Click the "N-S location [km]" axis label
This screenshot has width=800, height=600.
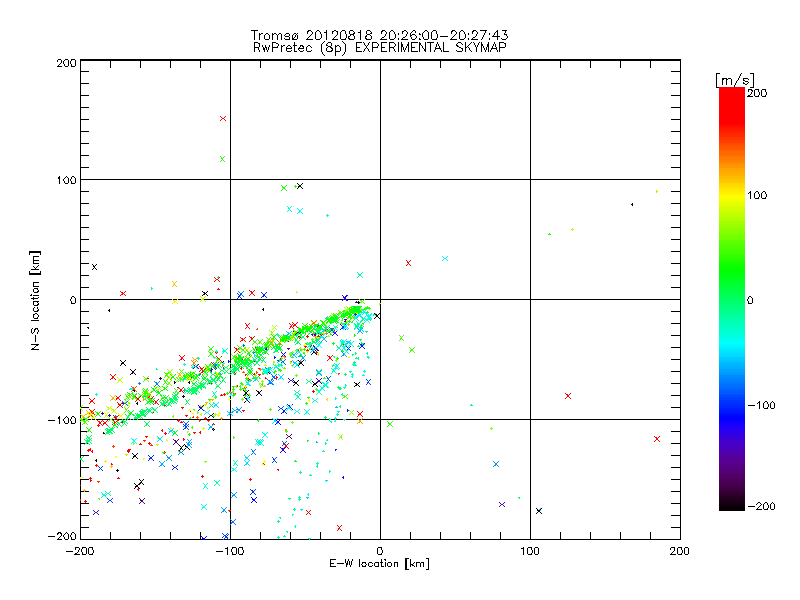coord(36,299)
